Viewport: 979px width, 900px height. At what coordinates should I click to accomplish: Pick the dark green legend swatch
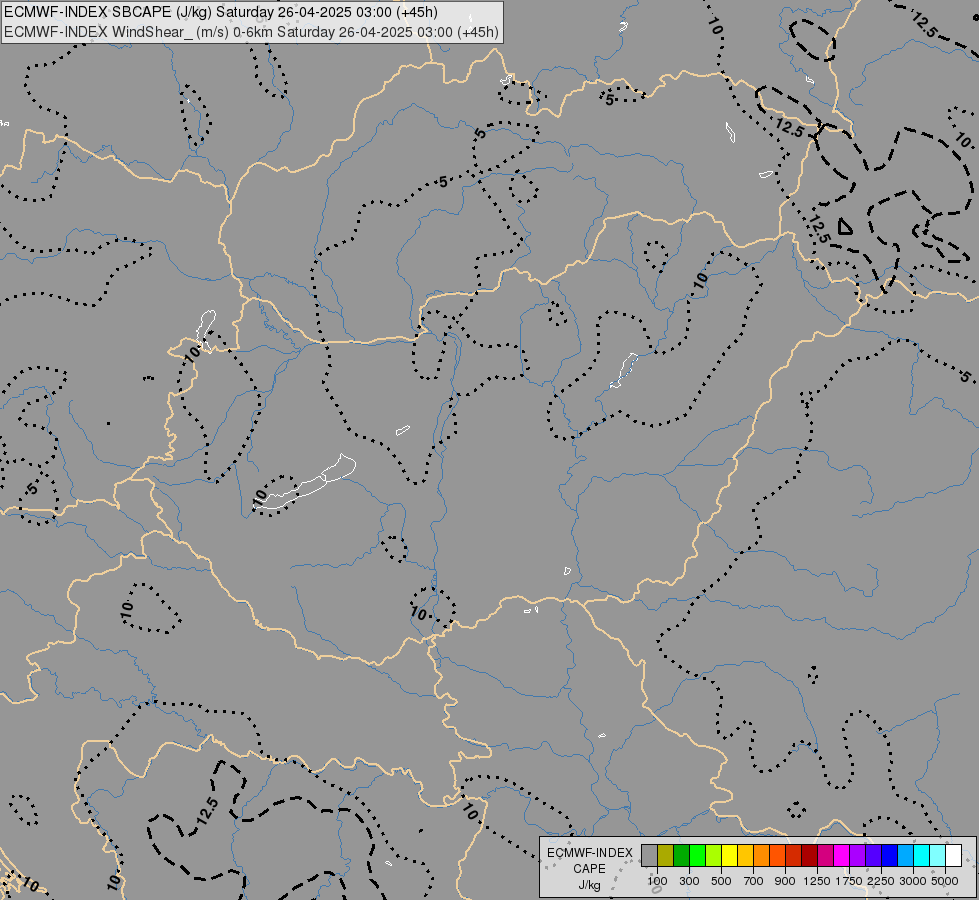681,855
